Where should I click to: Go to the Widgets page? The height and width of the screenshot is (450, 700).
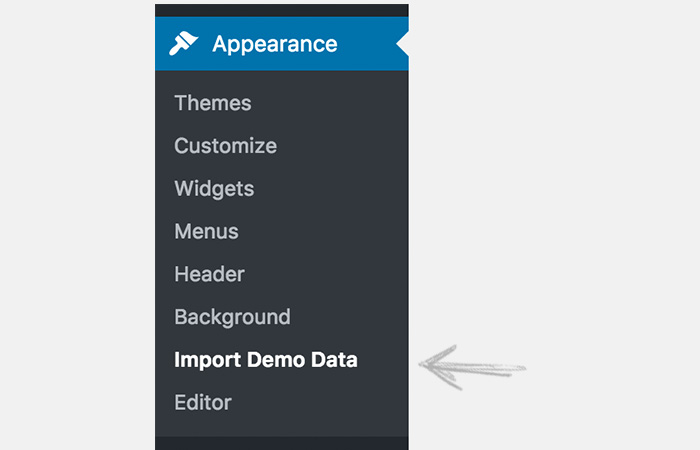point(214,189)
